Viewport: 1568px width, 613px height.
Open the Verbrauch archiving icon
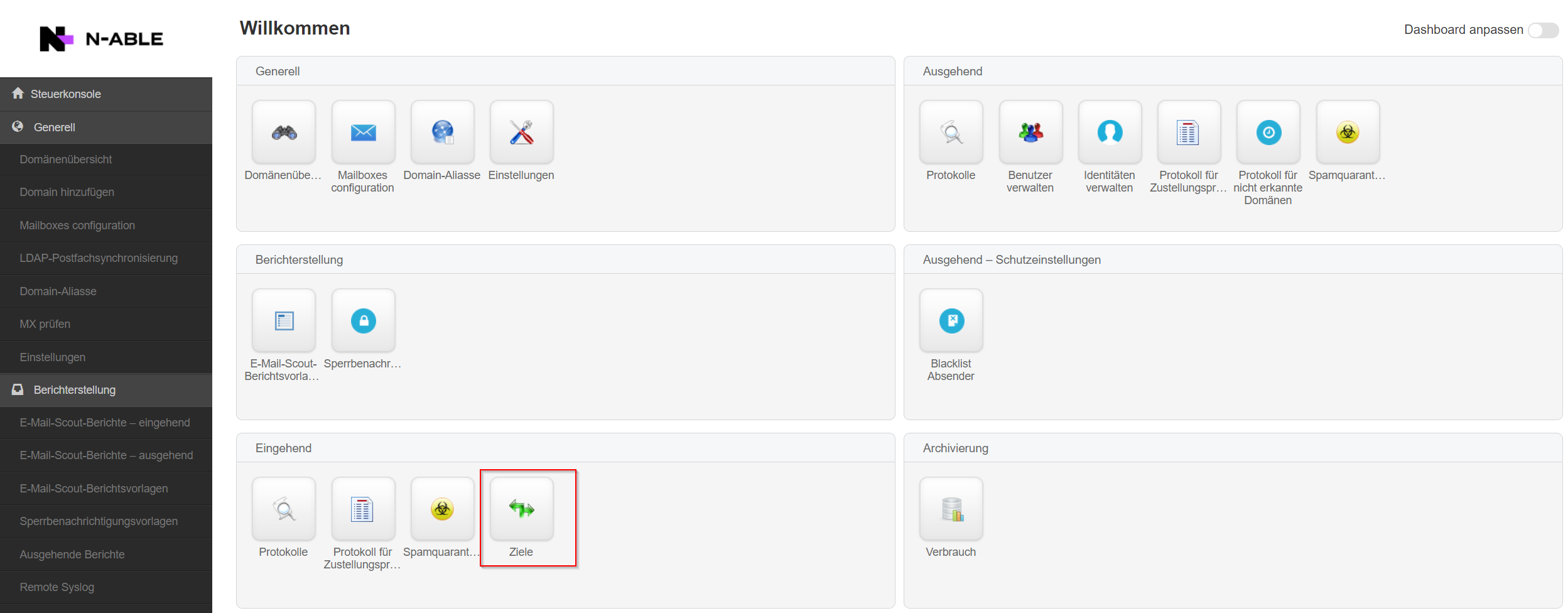[x=951, y=509]
